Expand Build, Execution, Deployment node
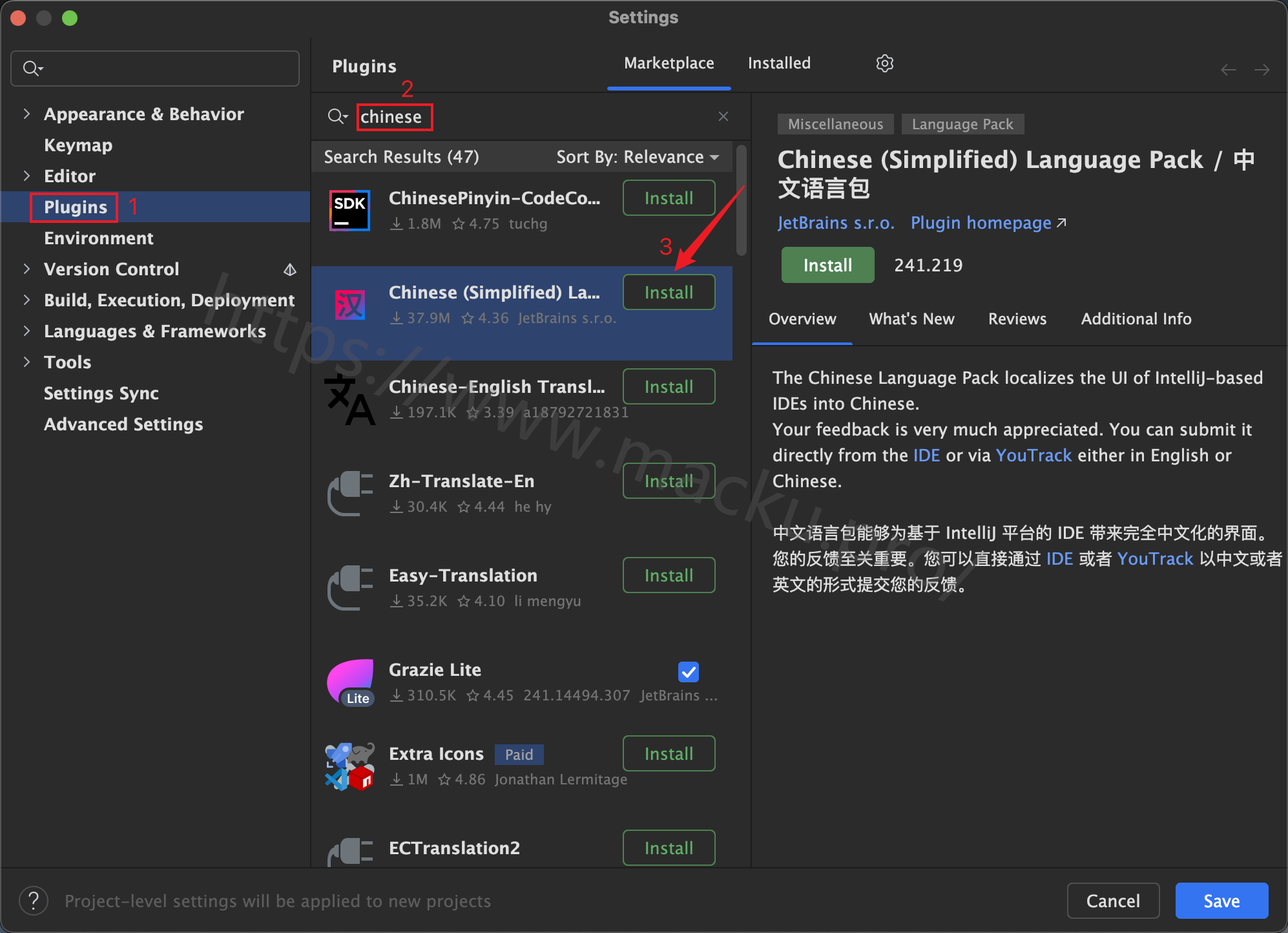The height and width of the screenshot is (933, 1288). click(26, 300)
